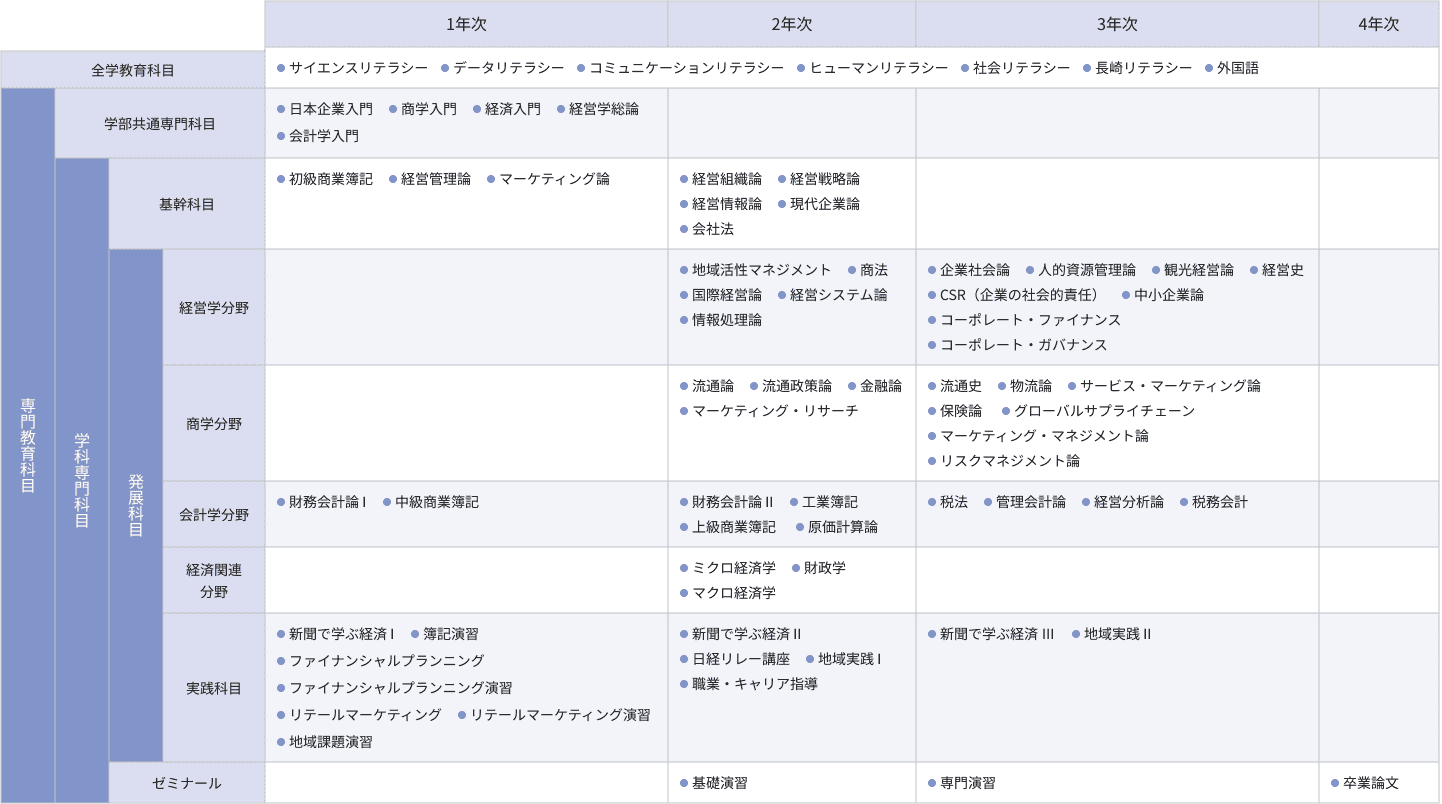Click the 地域課題演習 course

324,742
